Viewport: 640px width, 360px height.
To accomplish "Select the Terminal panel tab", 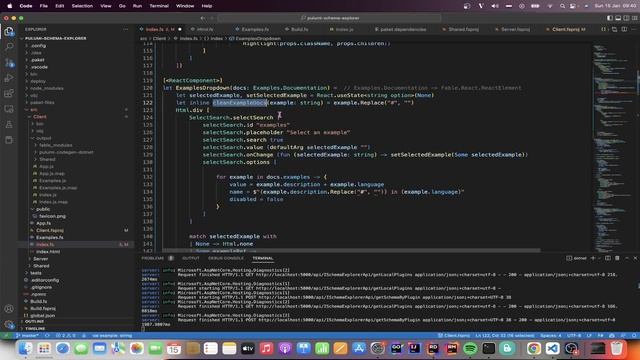I will tap(263, 258).
